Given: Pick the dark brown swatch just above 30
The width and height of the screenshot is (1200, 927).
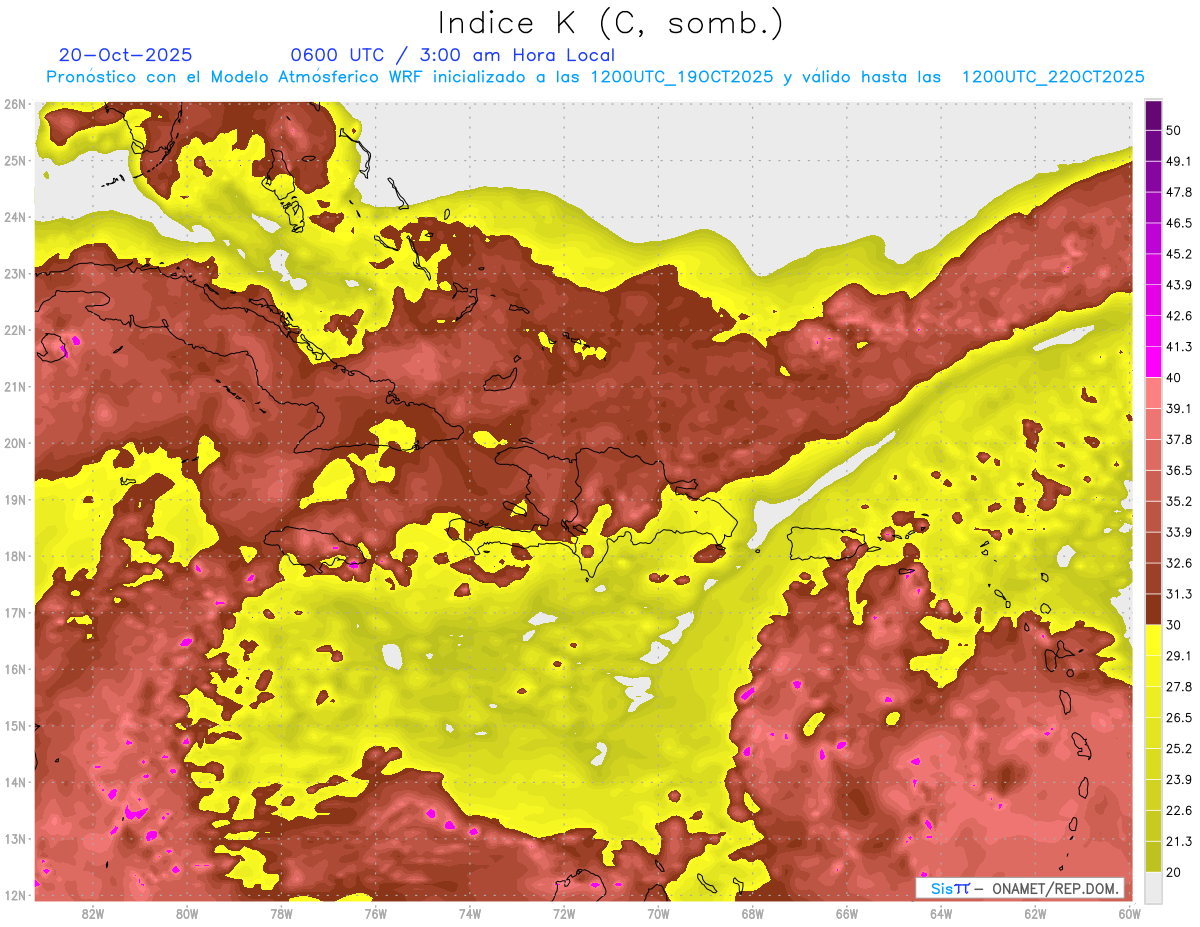Looking at the screenshot, I should (1153, 609).
